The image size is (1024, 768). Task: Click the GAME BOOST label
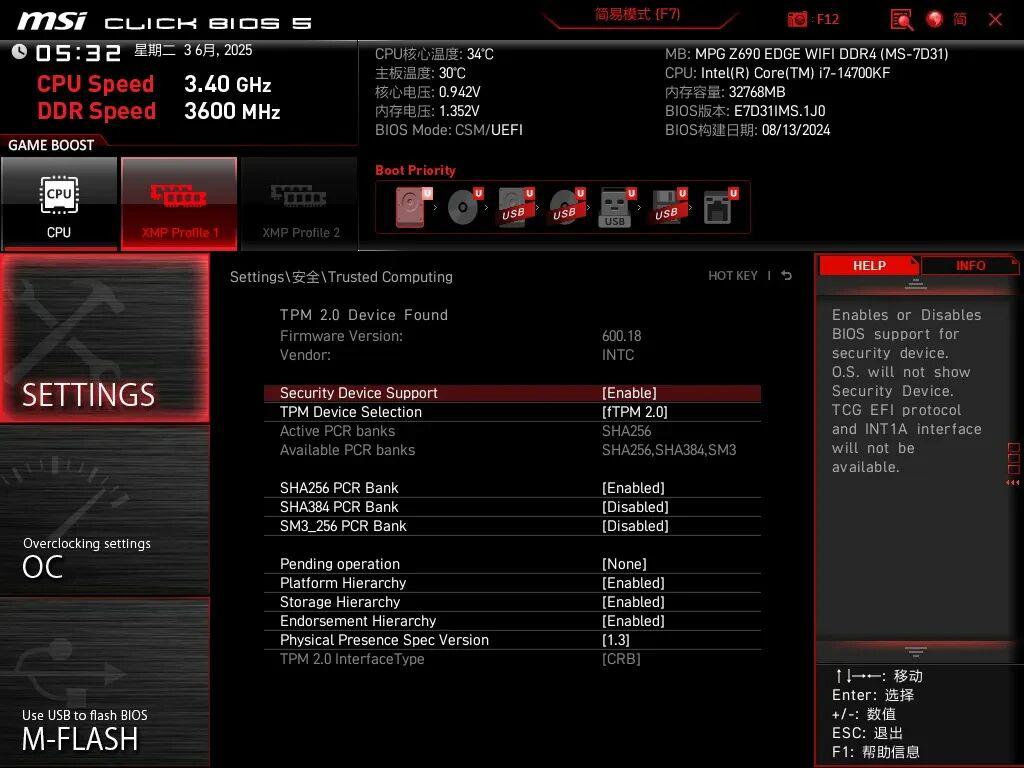[51, 145]
